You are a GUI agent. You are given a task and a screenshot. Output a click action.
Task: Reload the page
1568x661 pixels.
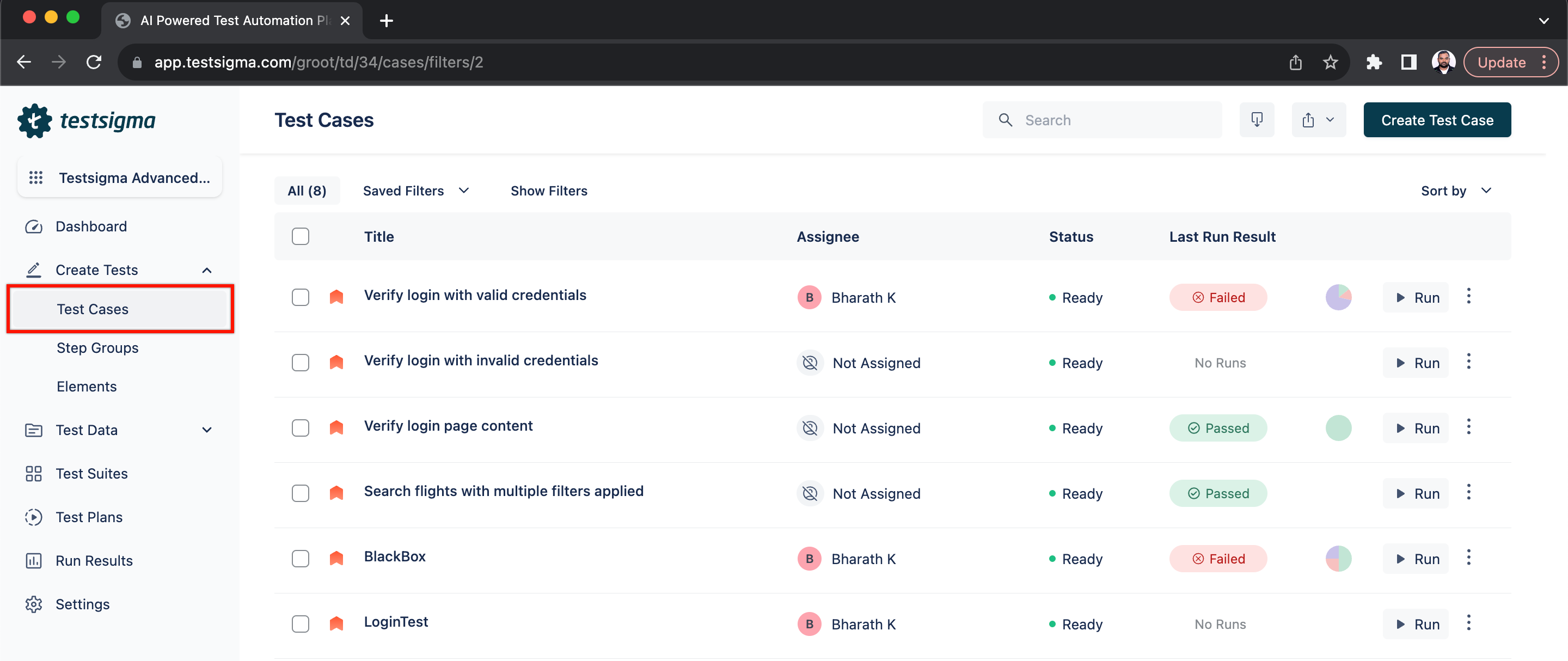94,62
